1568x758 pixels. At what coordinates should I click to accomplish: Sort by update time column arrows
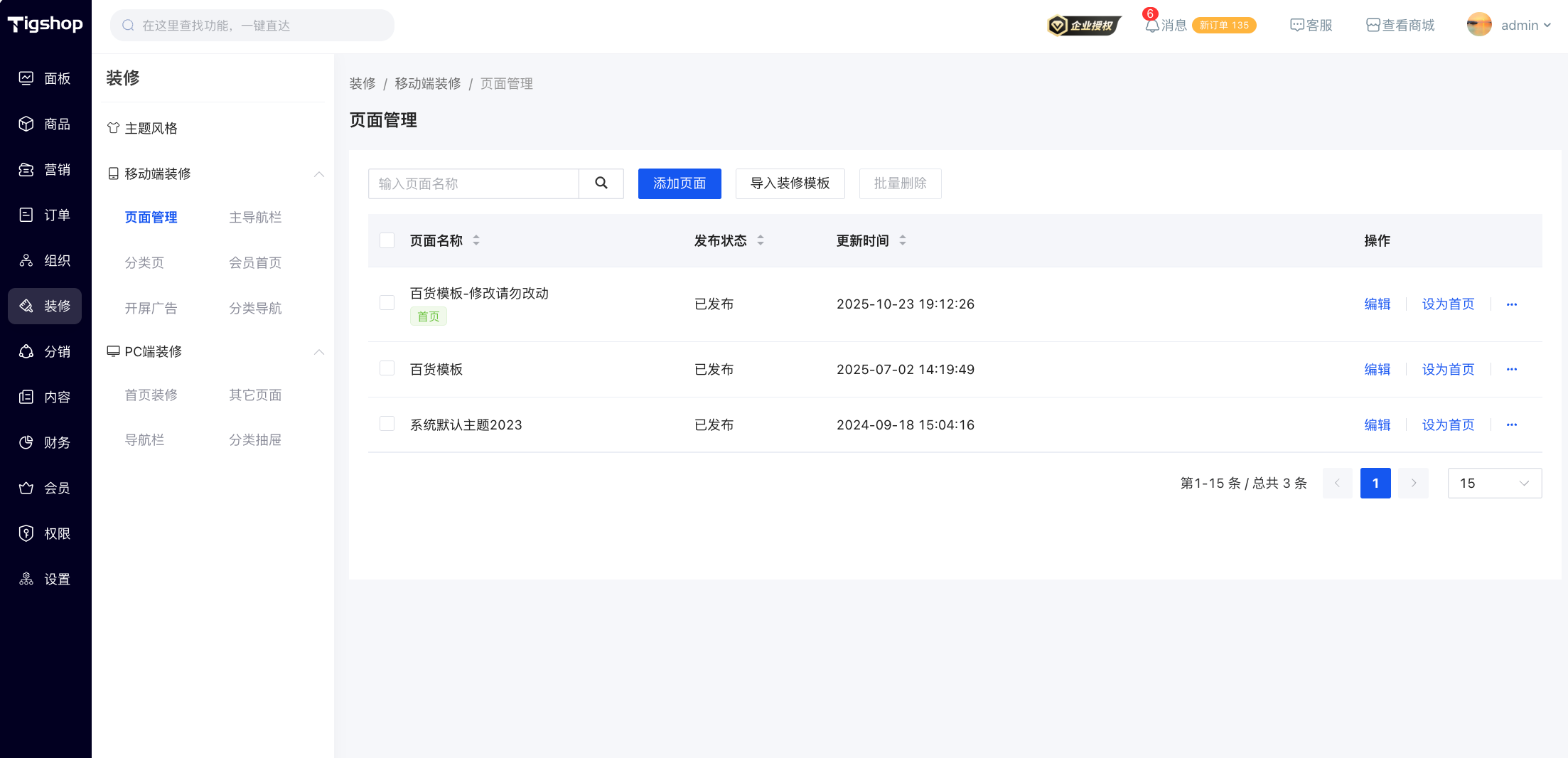point(903,241)
